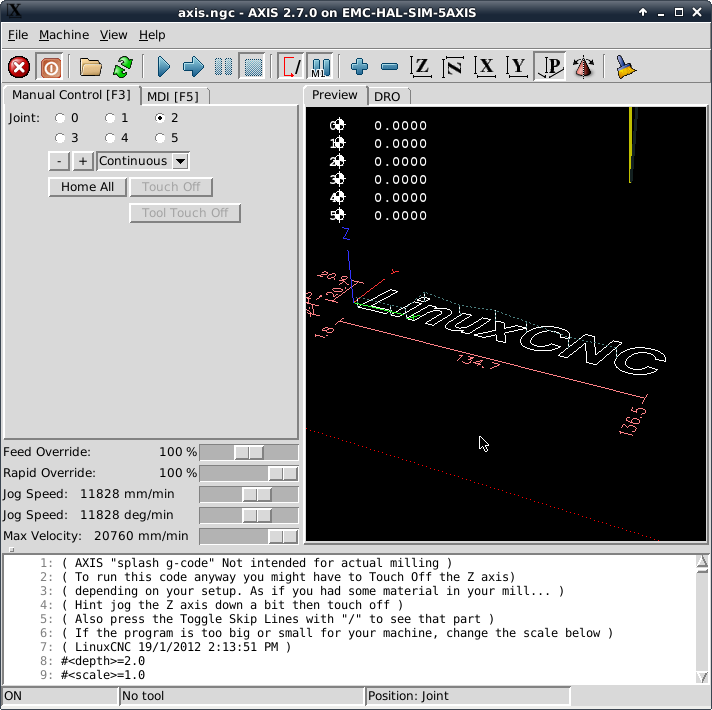Adjust the Max Velocity slider
Screen dimensions: 712x710
pos(249,537)
